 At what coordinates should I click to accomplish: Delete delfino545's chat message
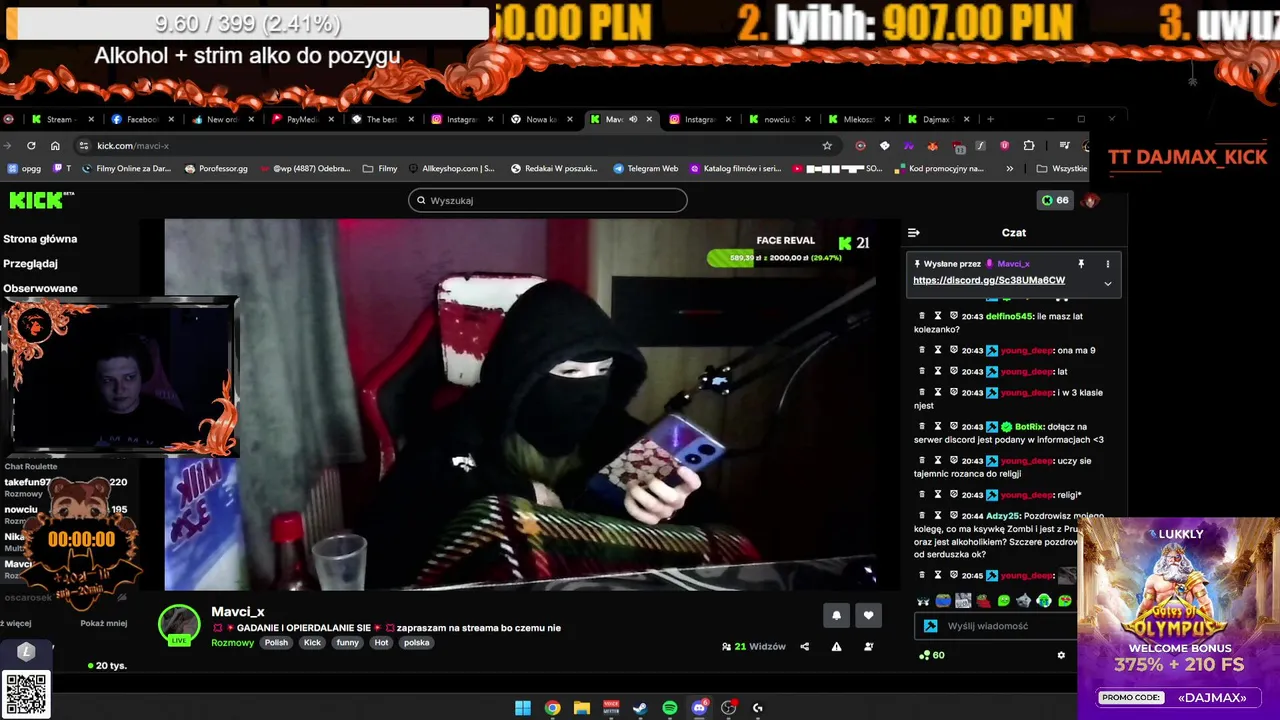(922, 316)
